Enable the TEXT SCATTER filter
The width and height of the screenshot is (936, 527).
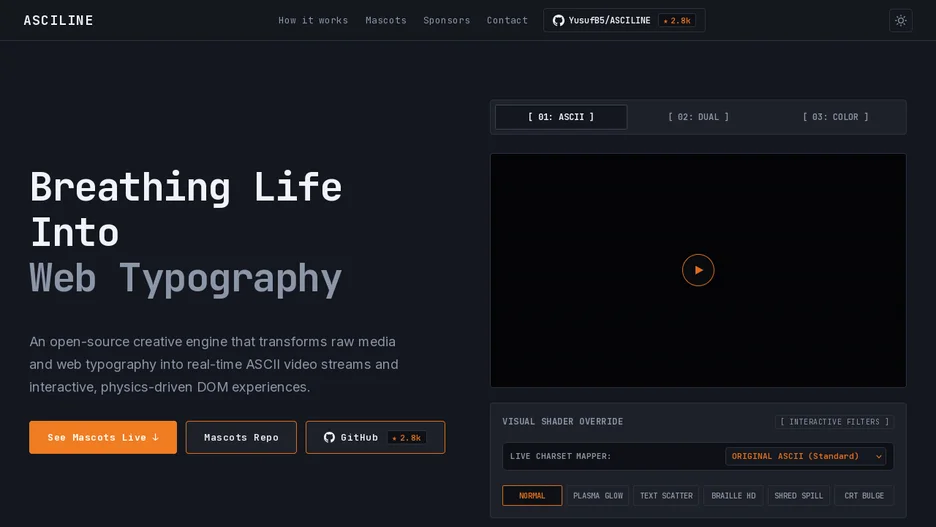(x=666, y=495)
